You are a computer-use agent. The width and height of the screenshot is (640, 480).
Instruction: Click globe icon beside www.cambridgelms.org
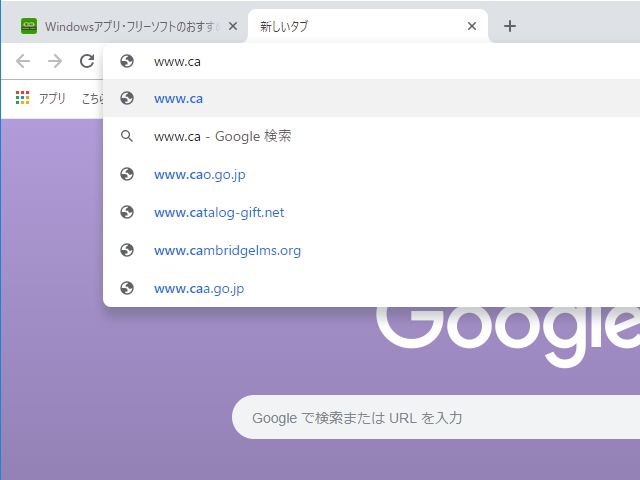click(x=127, y=250)
